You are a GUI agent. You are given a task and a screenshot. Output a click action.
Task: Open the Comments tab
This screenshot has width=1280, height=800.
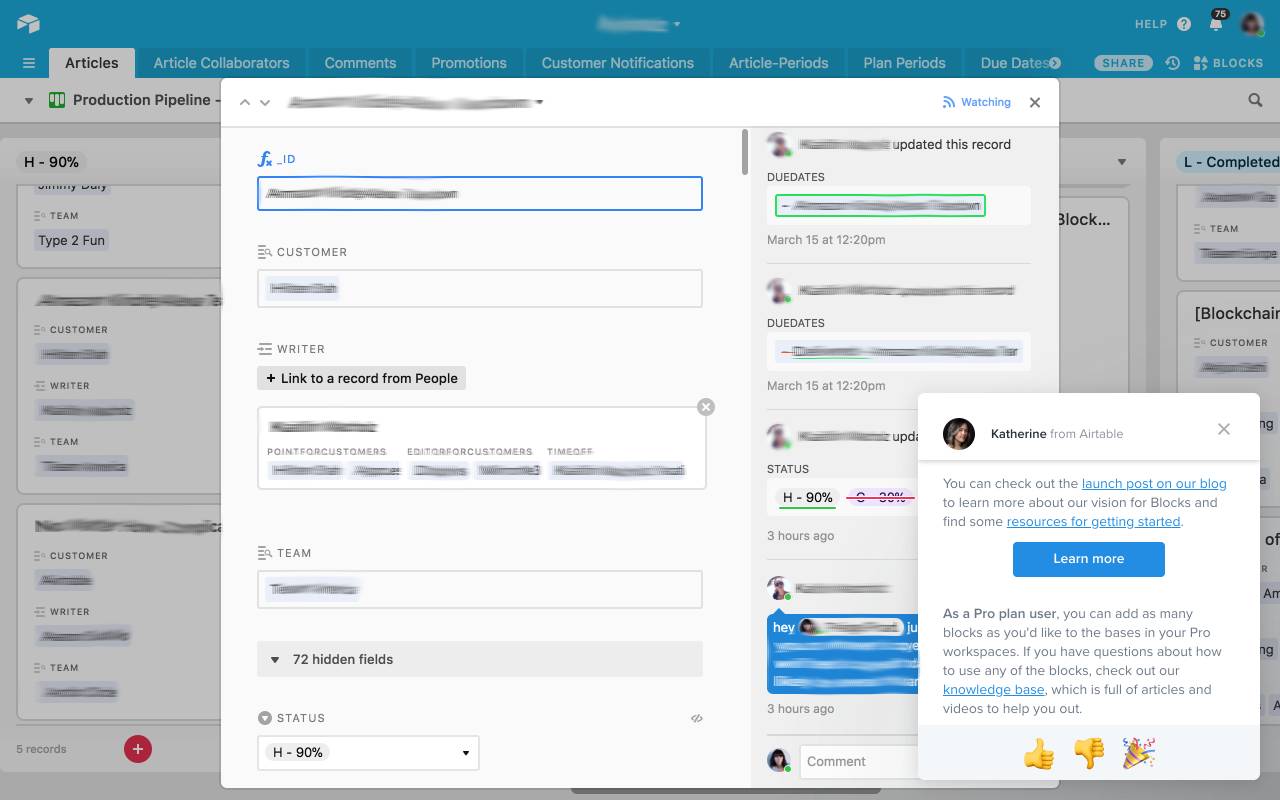[360, 62]
